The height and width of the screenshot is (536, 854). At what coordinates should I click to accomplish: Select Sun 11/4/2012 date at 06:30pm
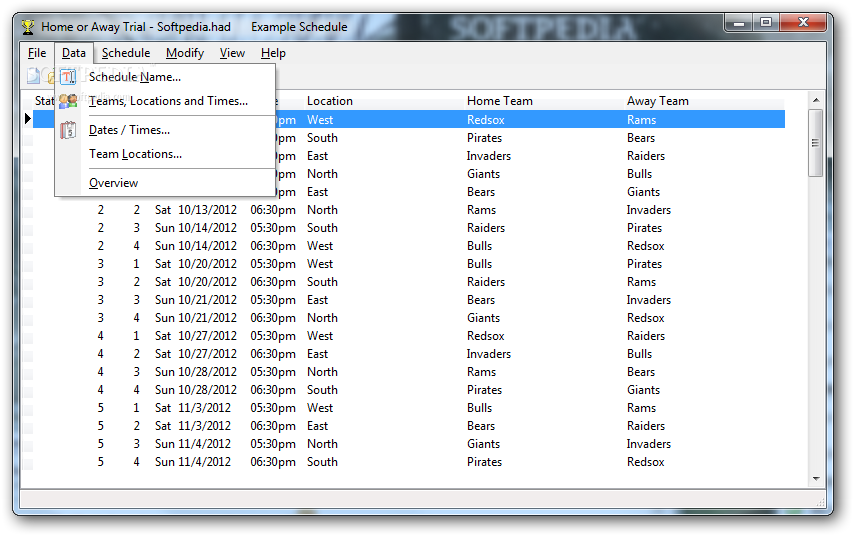[x=193, y=461]
